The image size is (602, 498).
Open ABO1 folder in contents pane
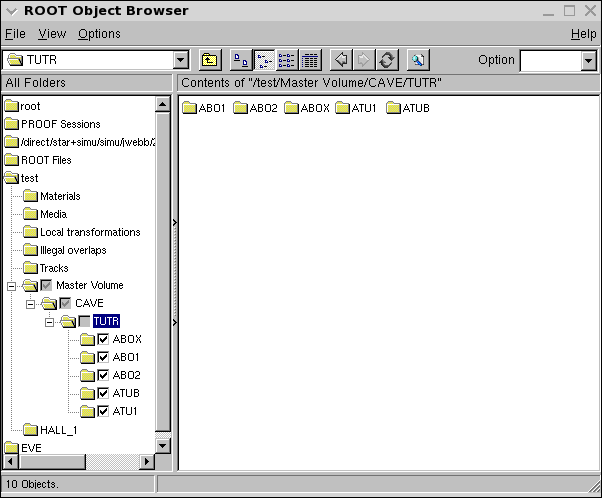click(203, 108)
